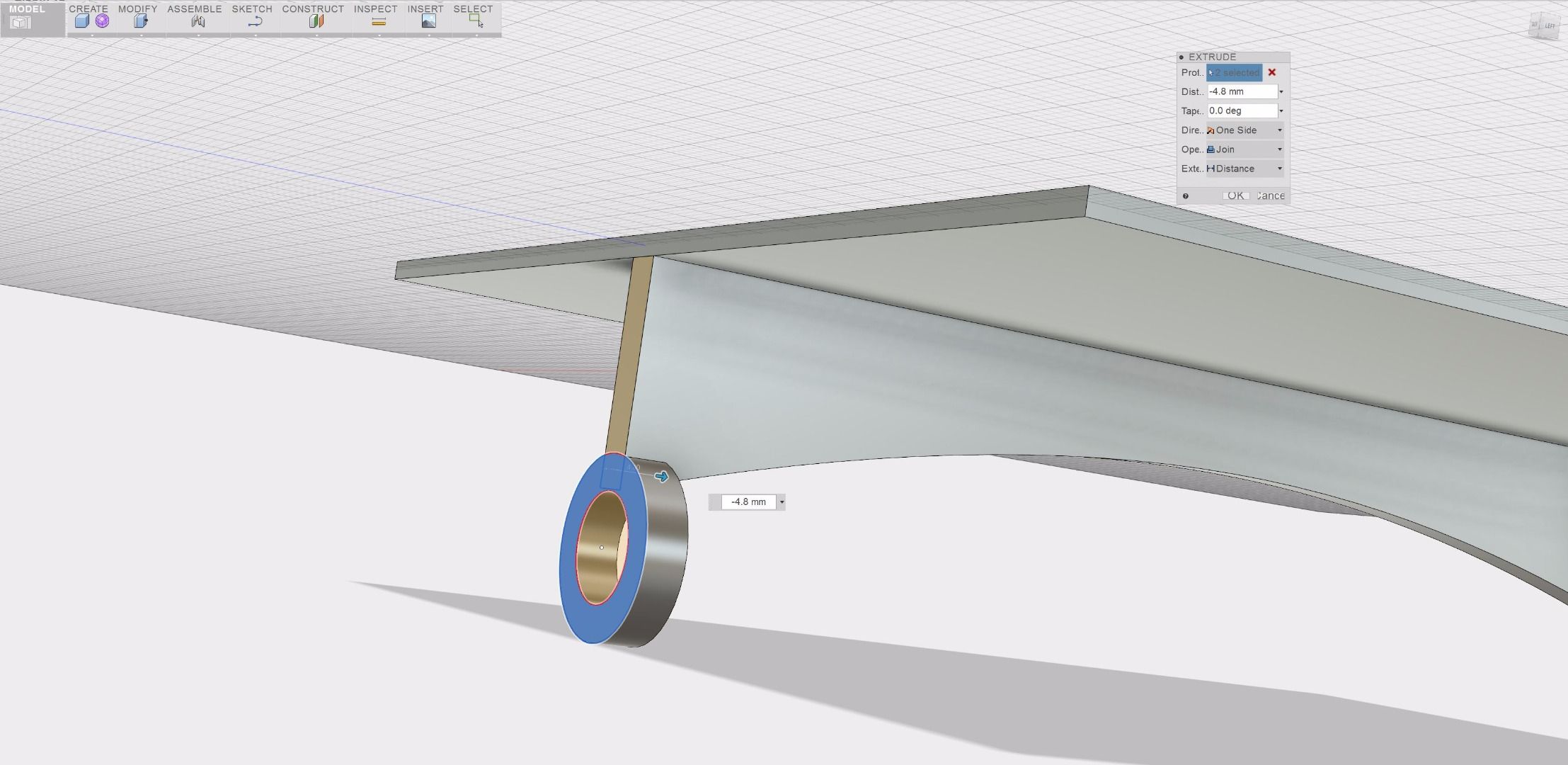Screen dimensions: 1568x765
Task: Open the Distance value dropdown
Action: [1281, 91]
